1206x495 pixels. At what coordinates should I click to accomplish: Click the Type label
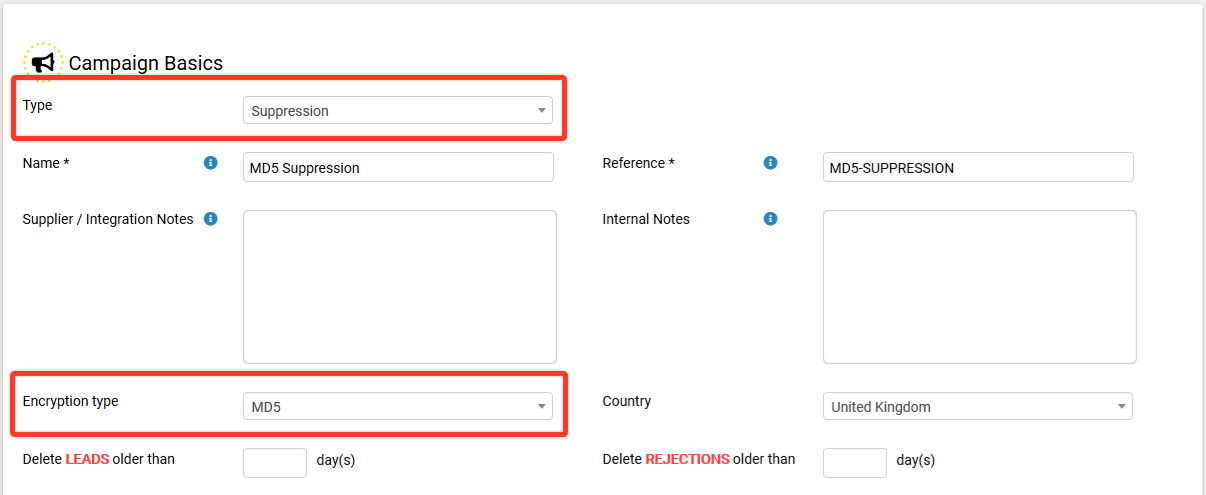pyautogui.click(x=37, y=105)
